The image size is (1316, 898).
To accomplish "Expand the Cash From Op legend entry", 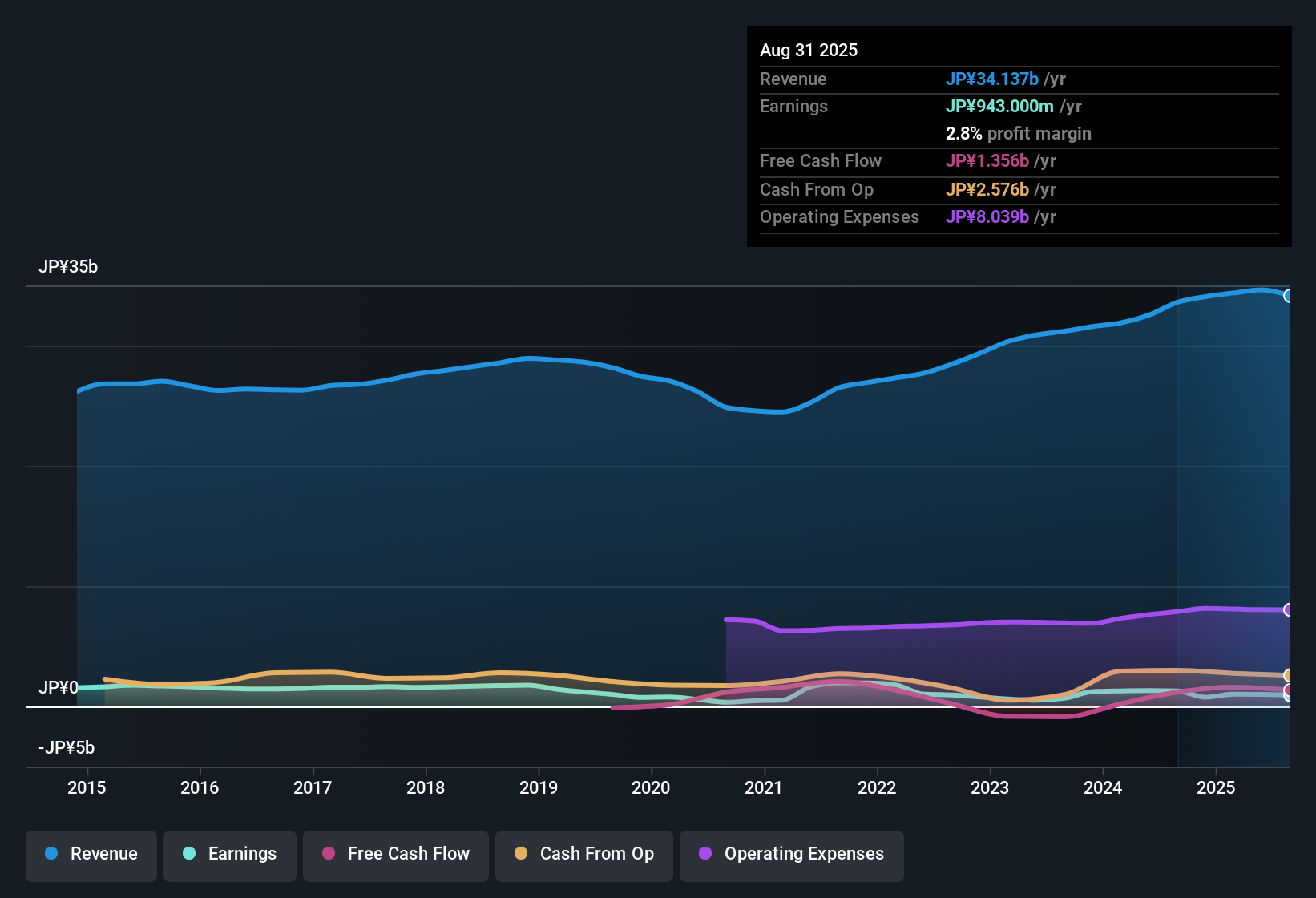I will (x=583, y=854).
